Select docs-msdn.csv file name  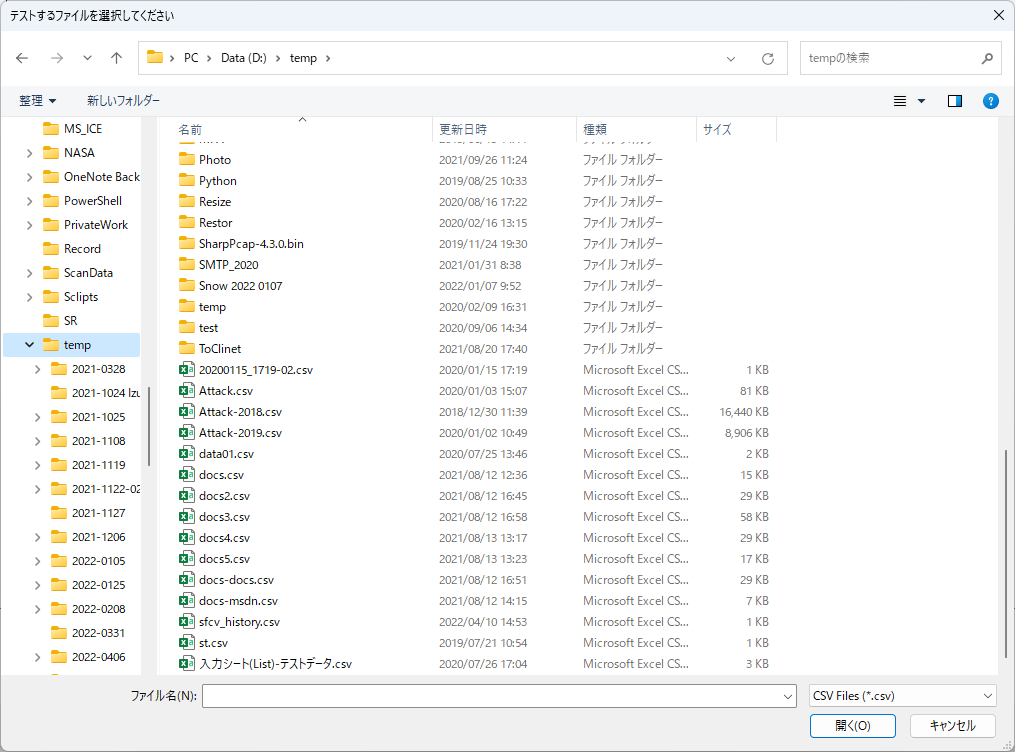coord(238,601)
